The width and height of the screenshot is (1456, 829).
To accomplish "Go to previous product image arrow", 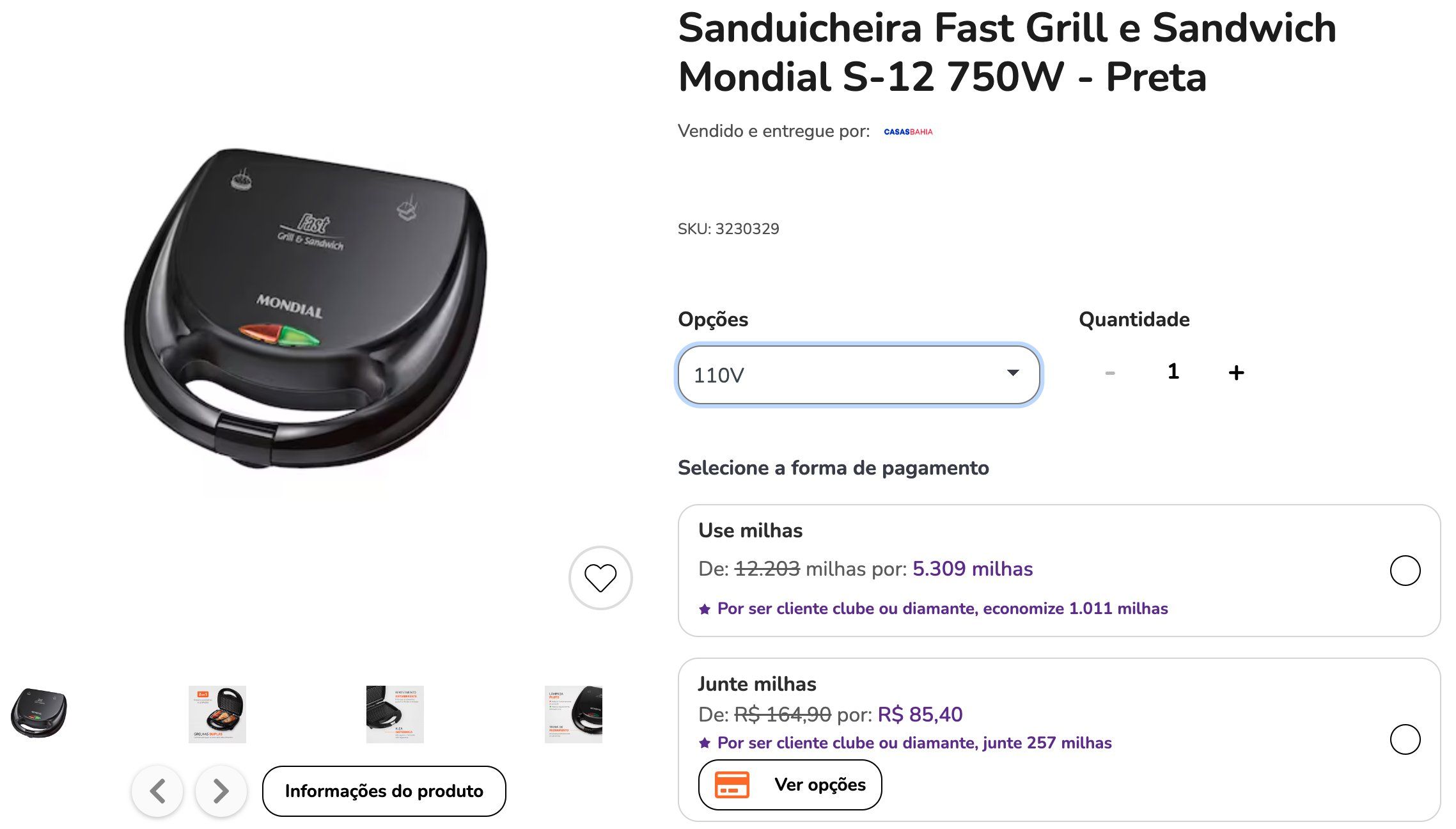I will [x=157, y=791].
